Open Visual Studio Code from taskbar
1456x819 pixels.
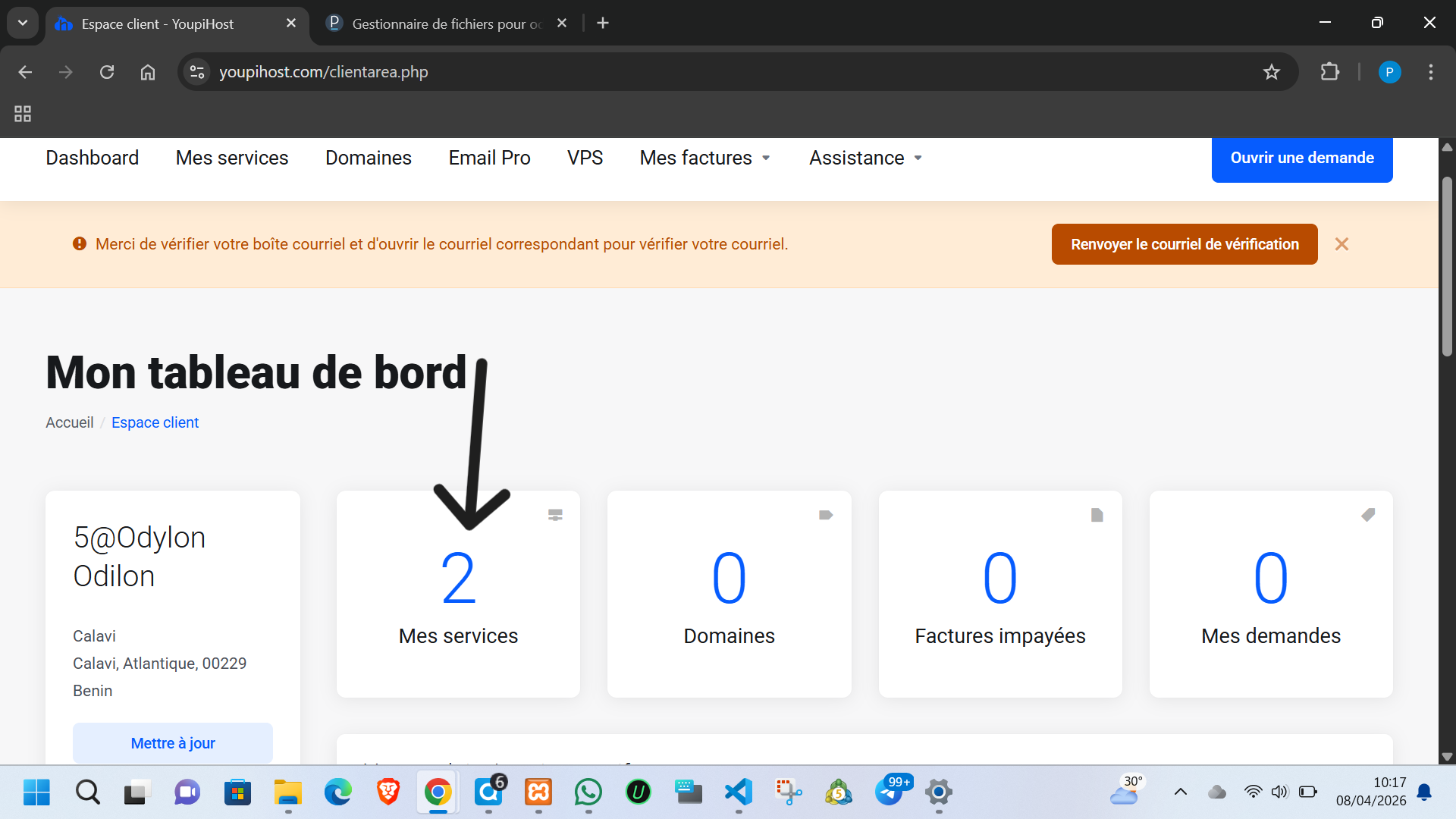point(738,792)
